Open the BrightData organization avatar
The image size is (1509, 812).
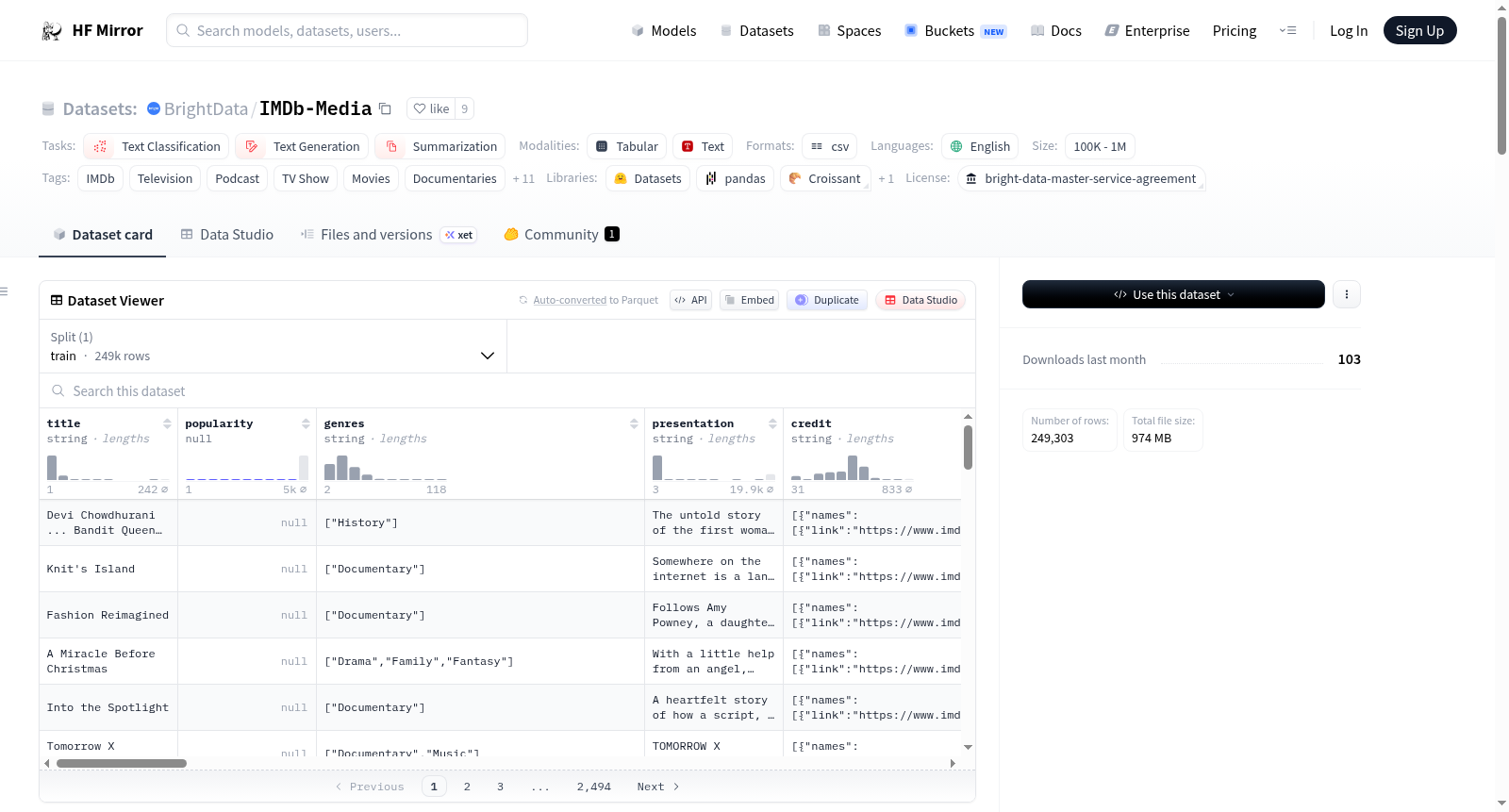pos(154,108)
